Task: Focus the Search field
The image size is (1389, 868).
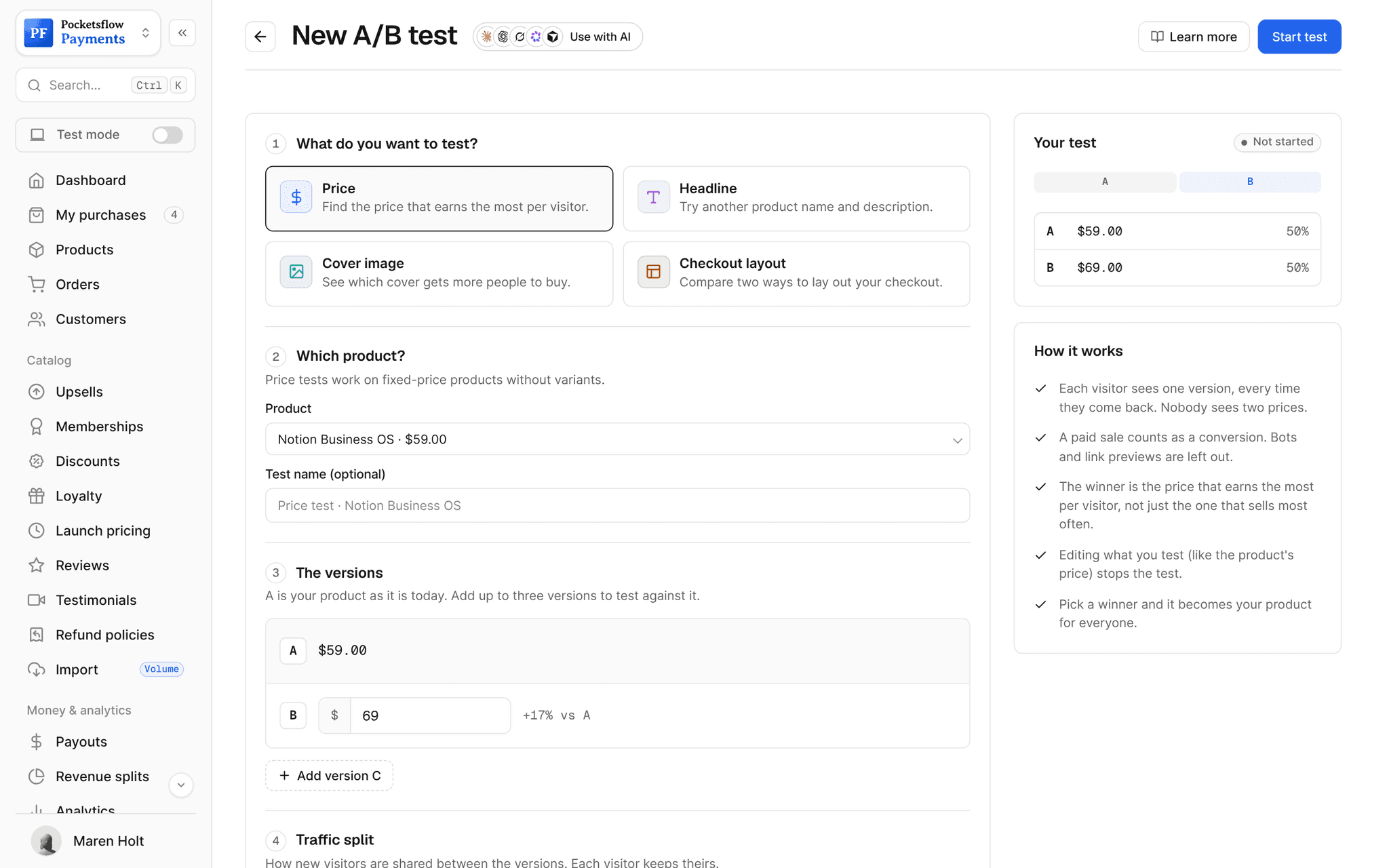Action: tap(105, 85)
